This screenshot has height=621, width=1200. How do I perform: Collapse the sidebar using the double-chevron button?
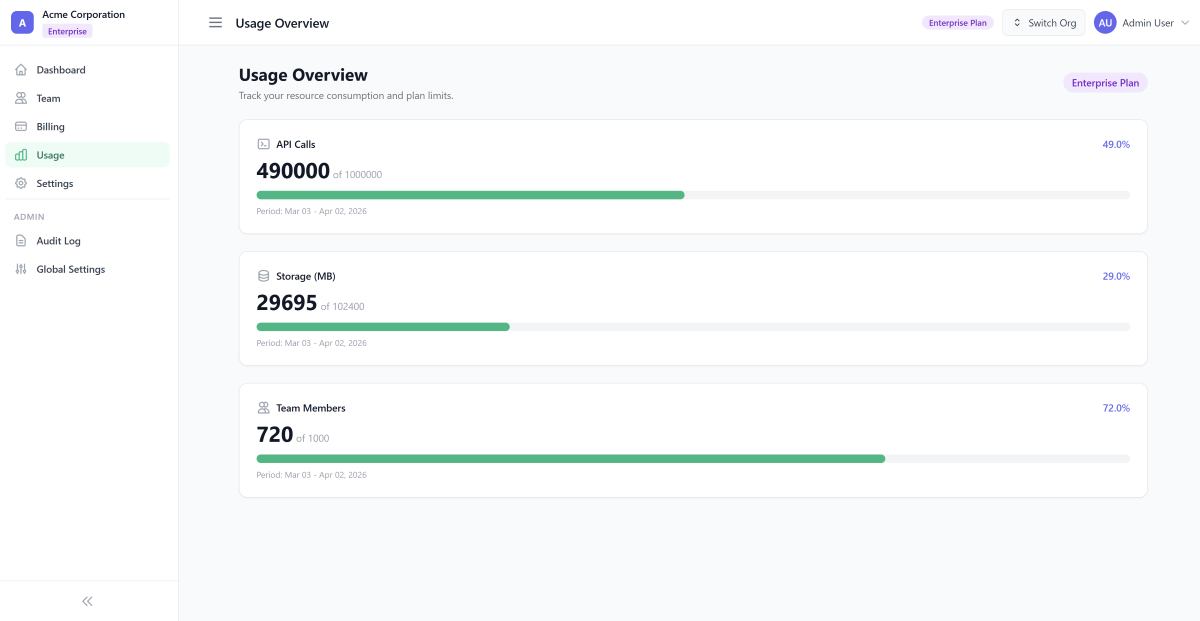tap(87, 600)
